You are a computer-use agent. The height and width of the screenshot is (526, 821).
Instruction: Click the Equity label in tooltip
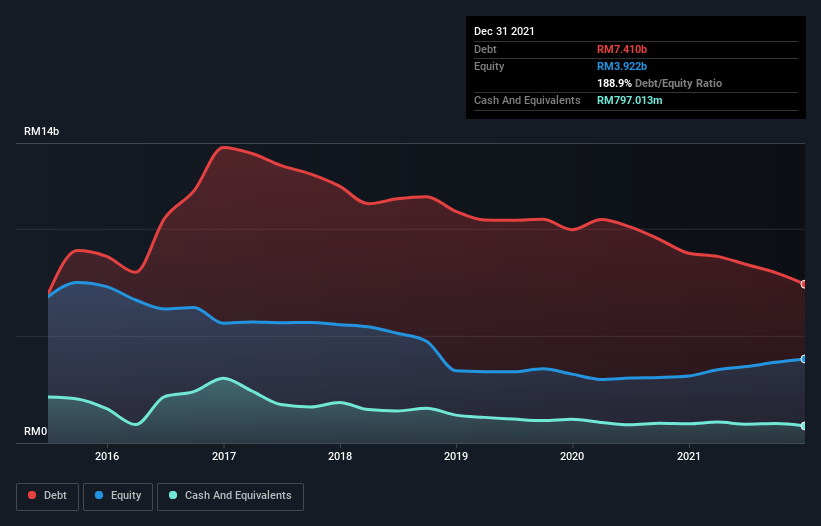coord(489,66)
